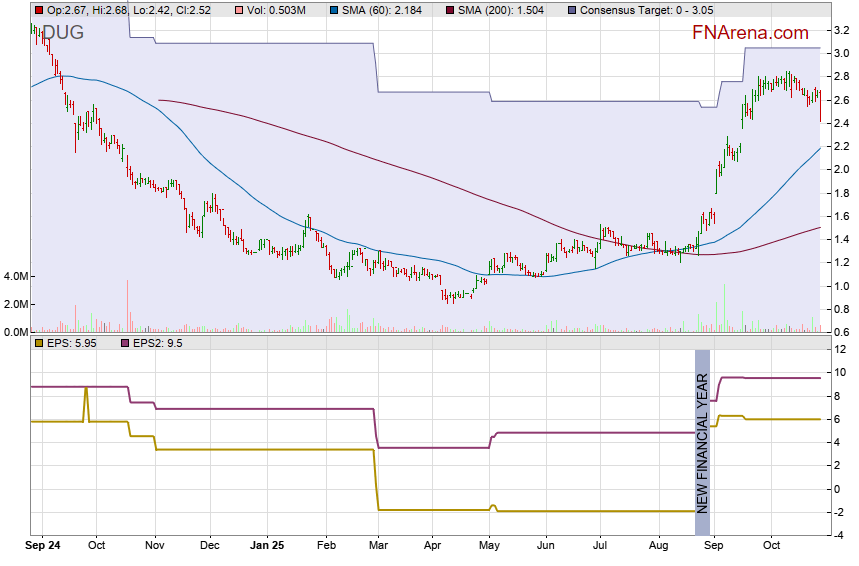The width and height of the screenshot is (859, 566).
Task: Select the Aug label on the time axis
Action: [656, 547]
